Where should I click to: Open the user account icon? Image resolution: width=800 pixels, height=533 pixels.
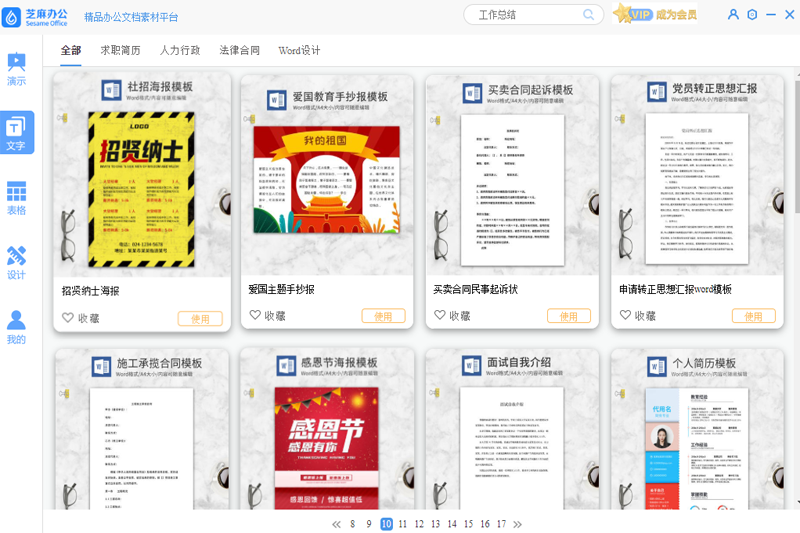click(733, 14)
